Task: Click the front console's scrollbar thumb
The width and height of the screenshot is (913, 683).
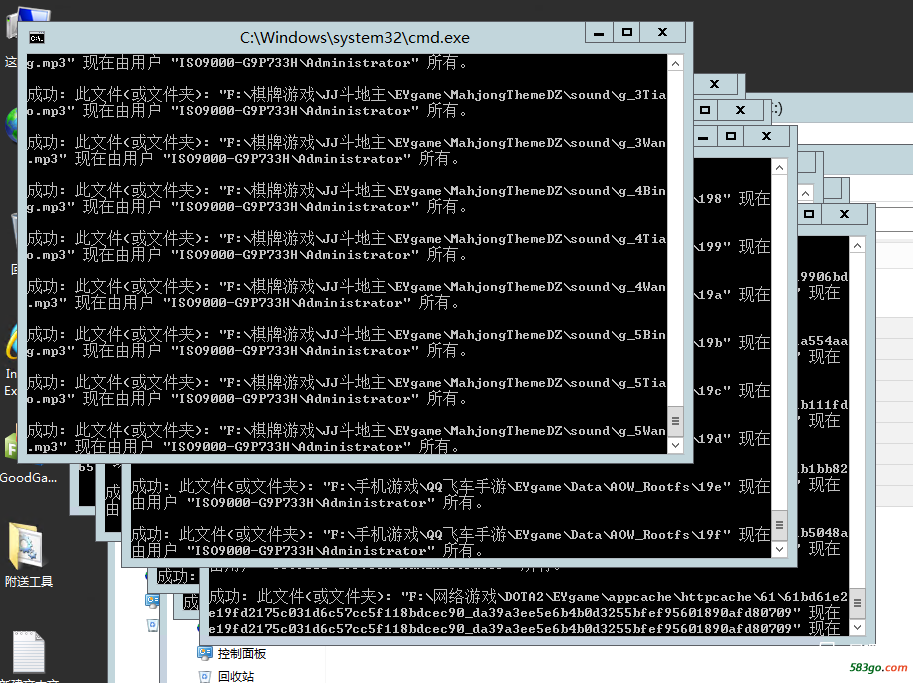Action: pos(675,420)
